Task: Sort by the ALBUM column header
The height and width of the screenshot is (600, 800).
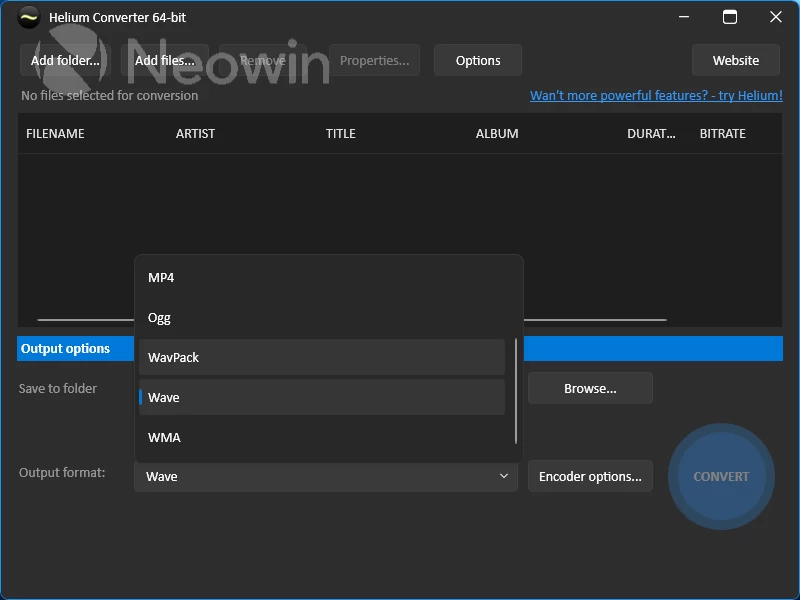Action: click(497, 134)
